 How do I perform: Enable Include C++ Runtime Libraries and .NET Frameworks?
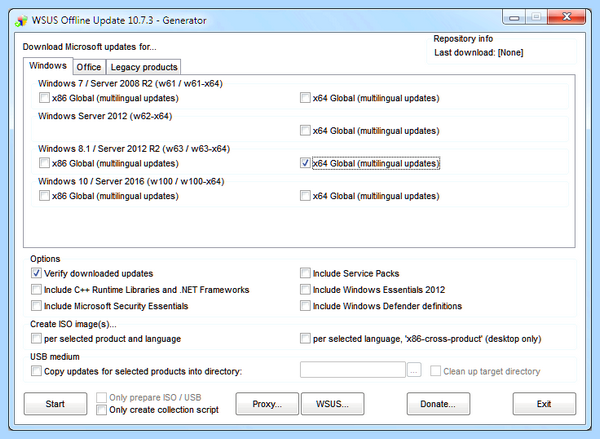tap(36, 289)
